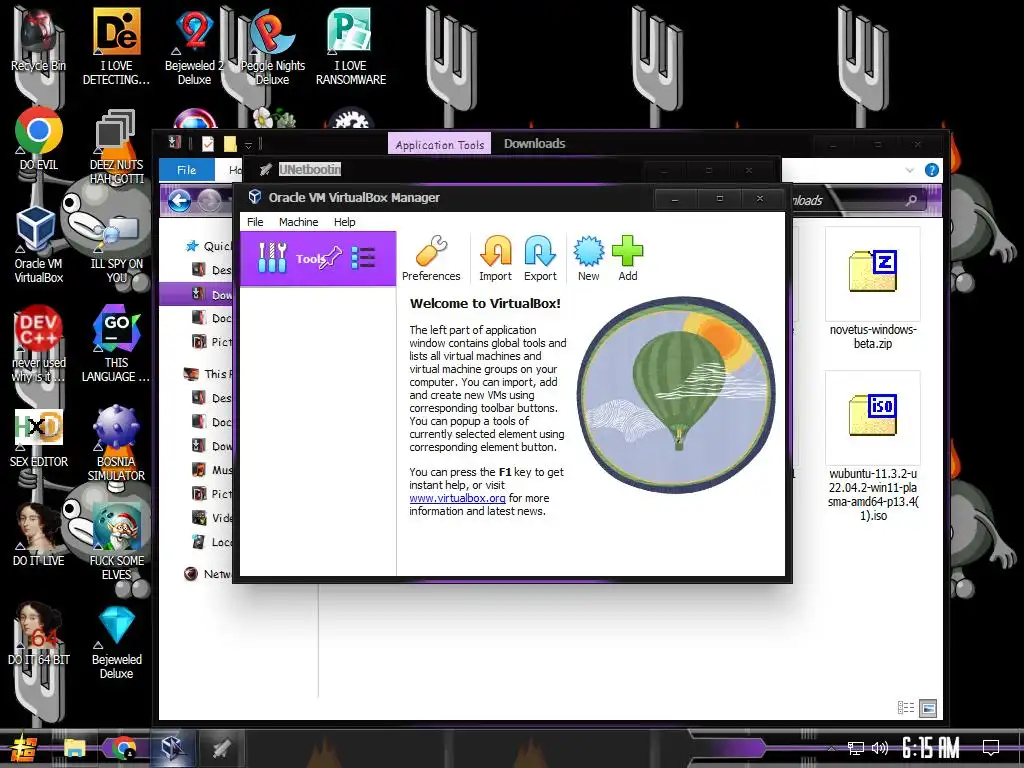1024x768 pixels.
Task: Select novetus-windows-beta.zip file
Action: click(x=872, y=289)
